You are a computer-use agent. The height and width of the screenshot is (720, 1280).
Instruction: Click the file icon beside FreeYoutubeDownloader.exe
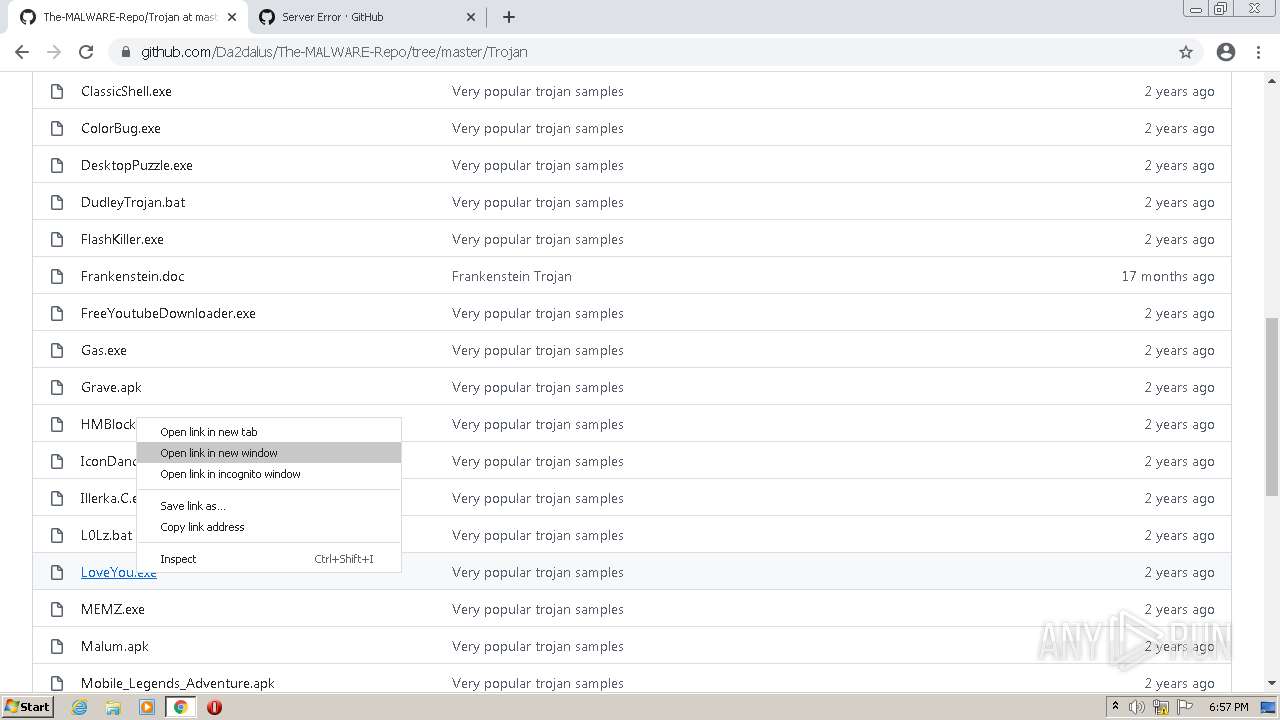coord(57,313)
